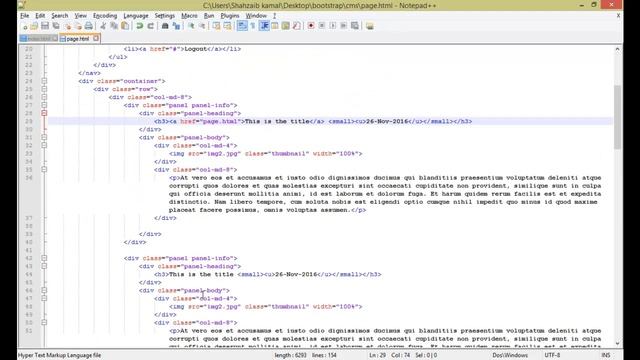Viewport: 640px width, 360px height.
Task: Collapse the row div fold on line 25
Action: tap(44, 89)
